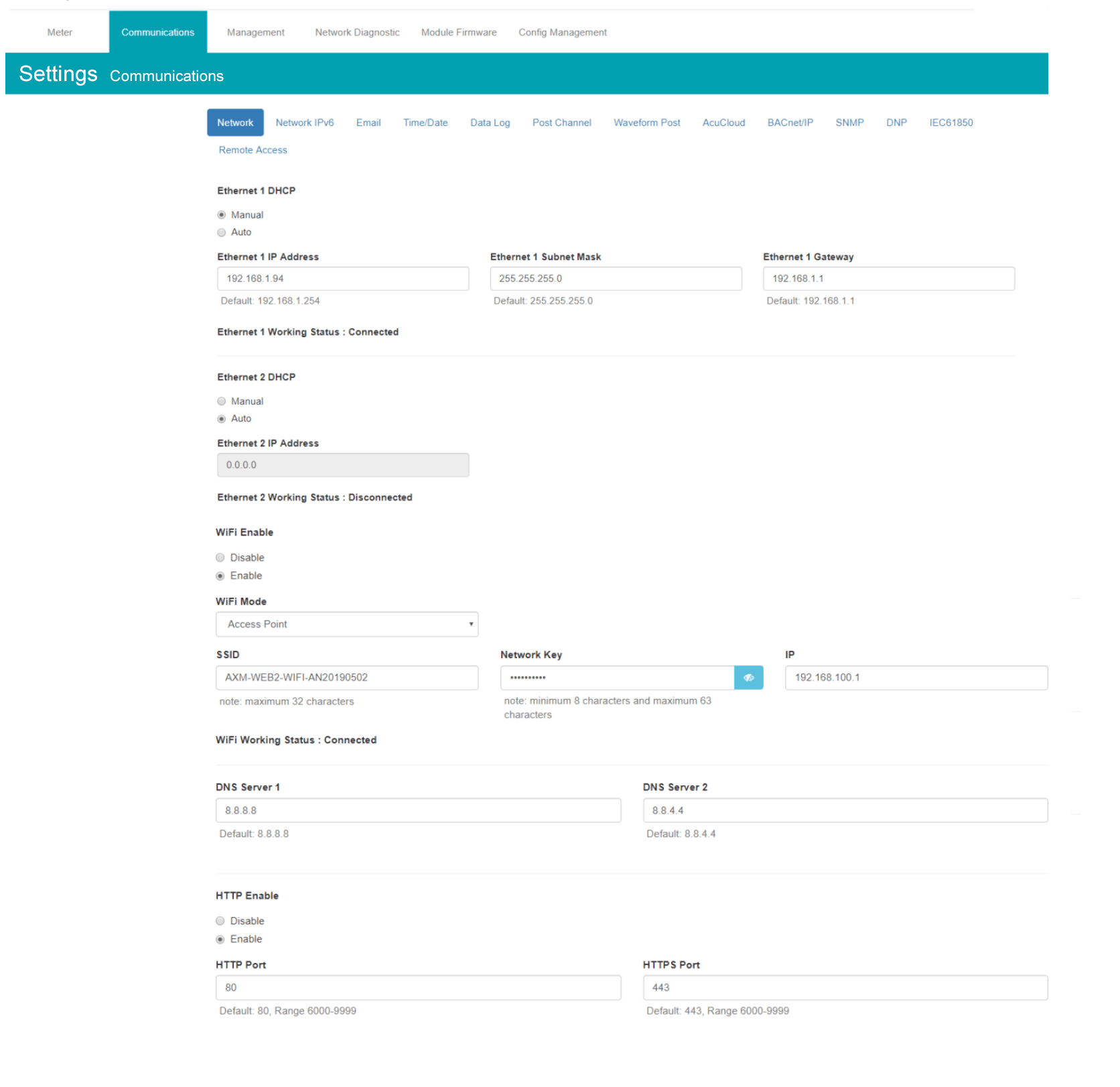The height and width of the screenshot is (1087, 1120).
Task: Open Waveform Post settings
Action: [647, 123]
